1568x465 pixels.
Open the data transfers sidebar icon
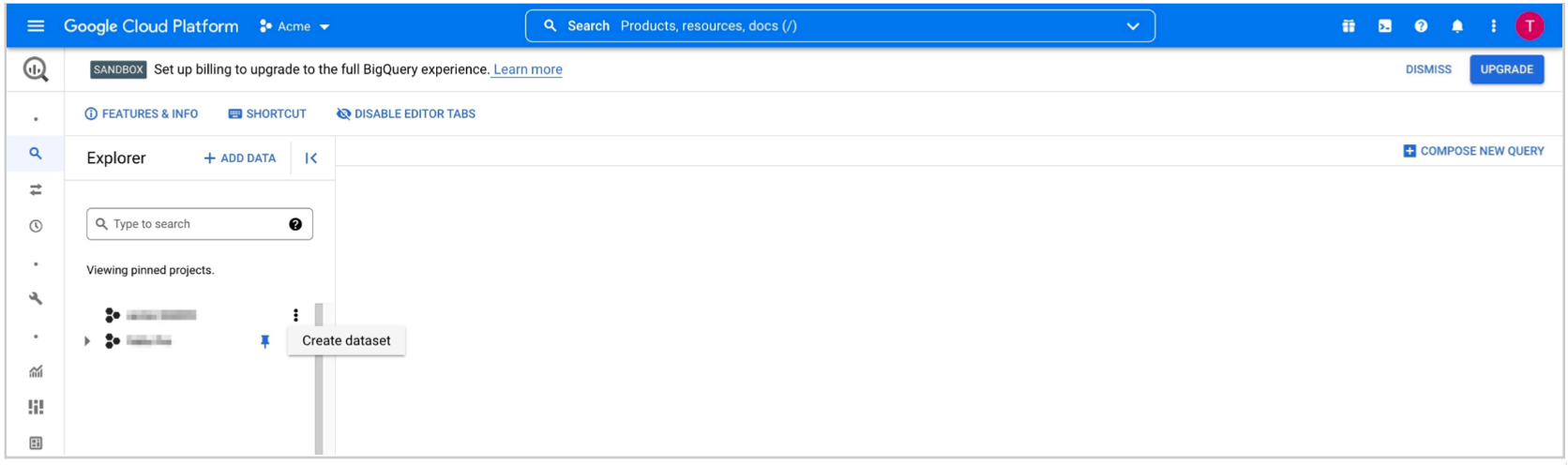36,190
